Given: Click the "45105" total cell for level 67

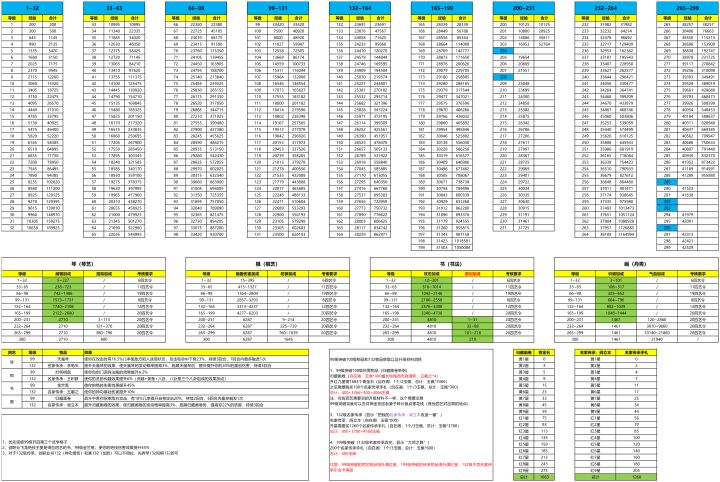Looking at the screenshot, I should 217,31.
